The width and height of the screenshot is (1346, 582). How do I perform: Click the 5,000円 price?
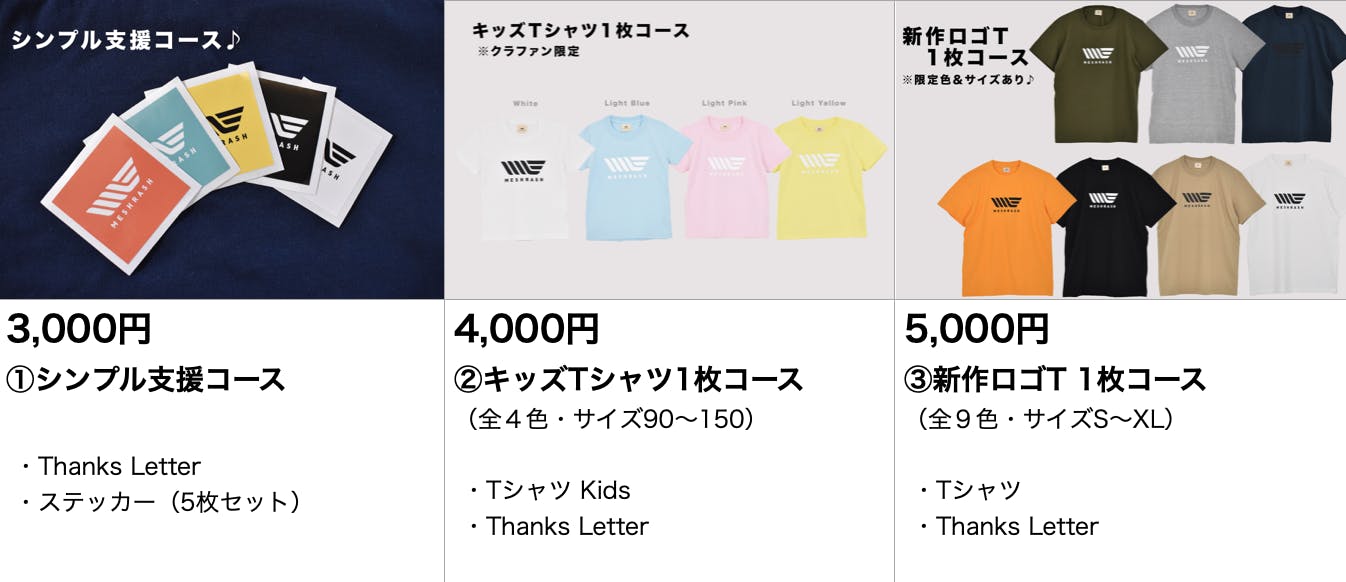coord(977,328)
